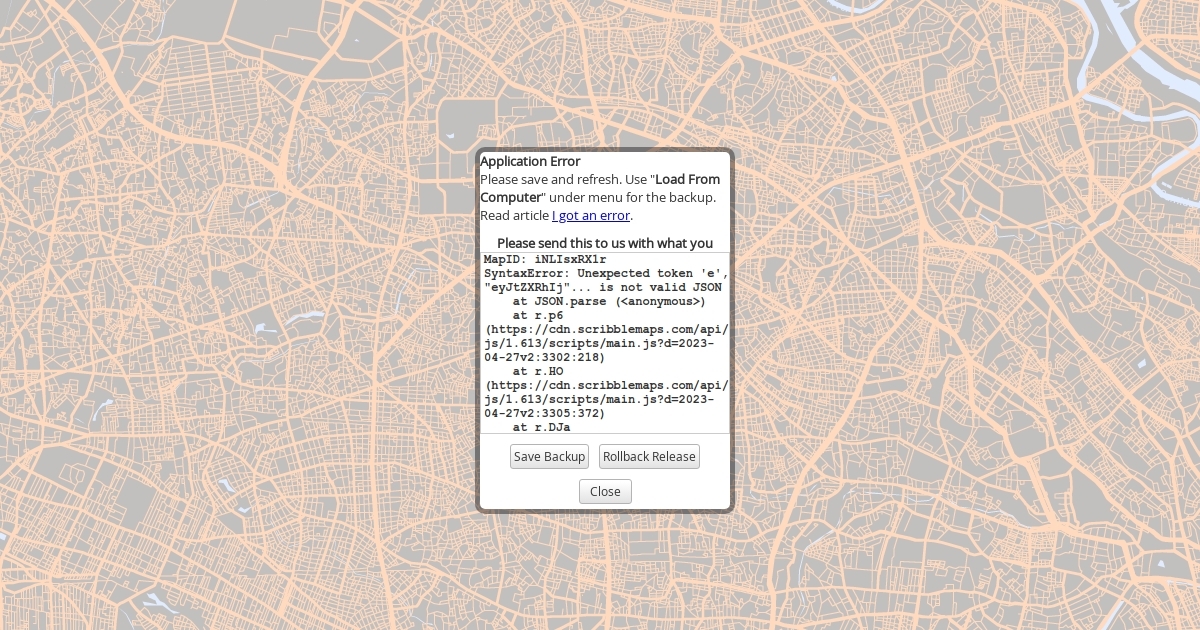Open the 'I got an error' article link
The image size is (1200, 630).
pyautogui.click(x=591, y=215)
